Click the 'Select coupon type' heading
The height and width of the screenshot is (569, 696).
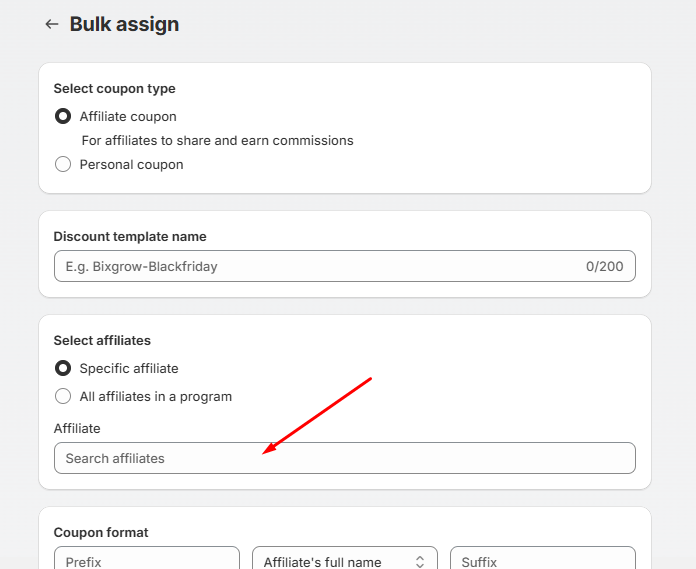click(114, 89)
